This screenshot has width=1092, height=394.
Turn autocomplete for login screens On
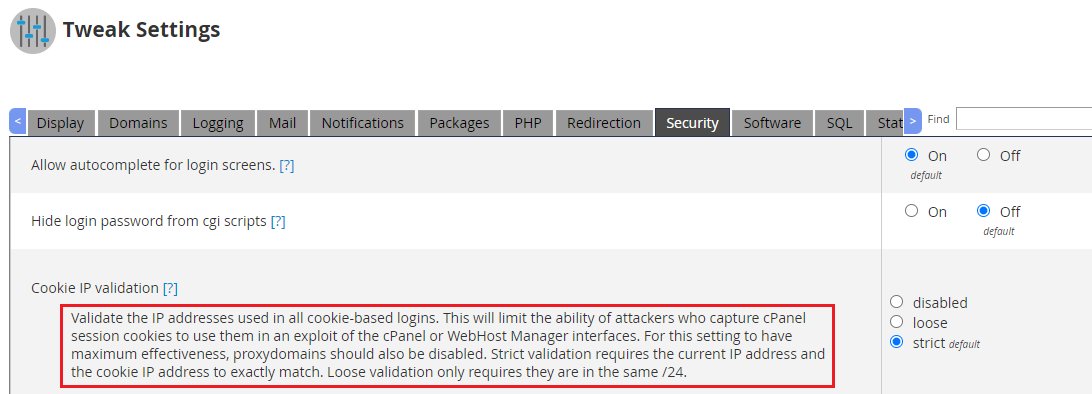tap(911, 155)
